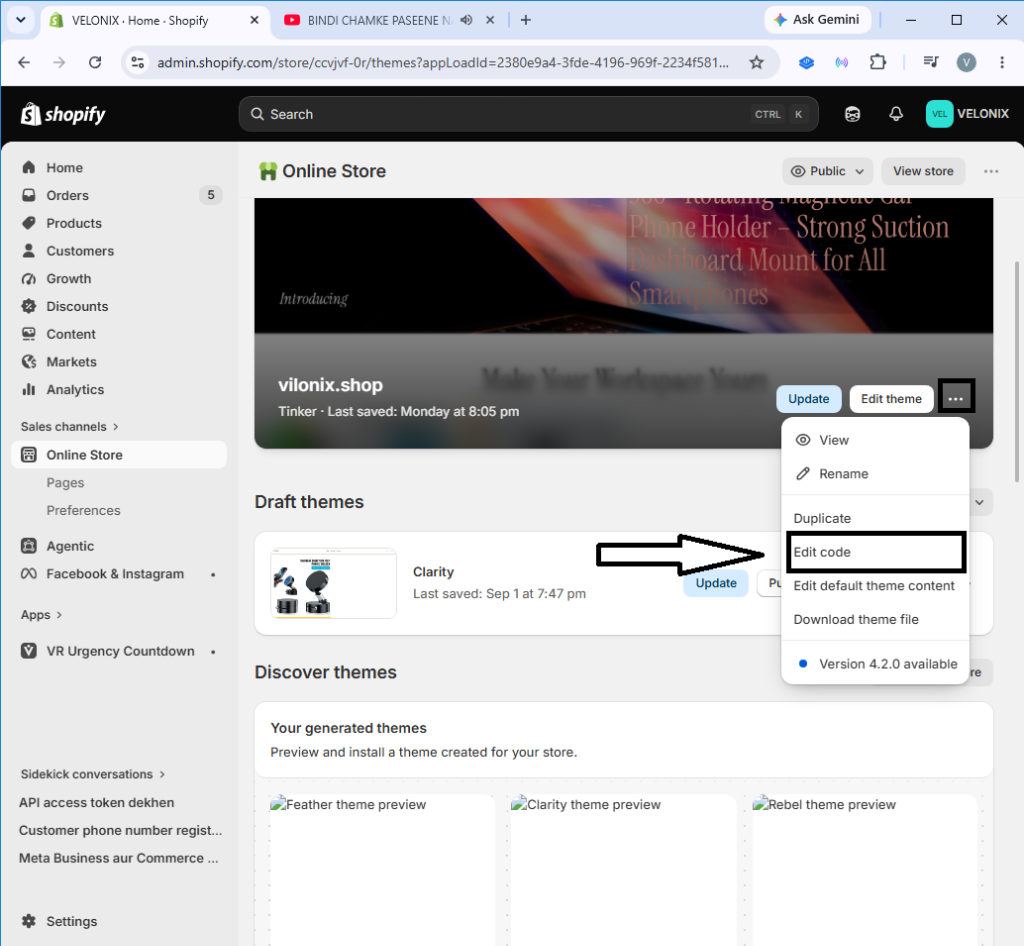This screenshot has height=946, width=1024.
Task: Open the Clarity draft theme thumbnail
Action: point(333,583)
